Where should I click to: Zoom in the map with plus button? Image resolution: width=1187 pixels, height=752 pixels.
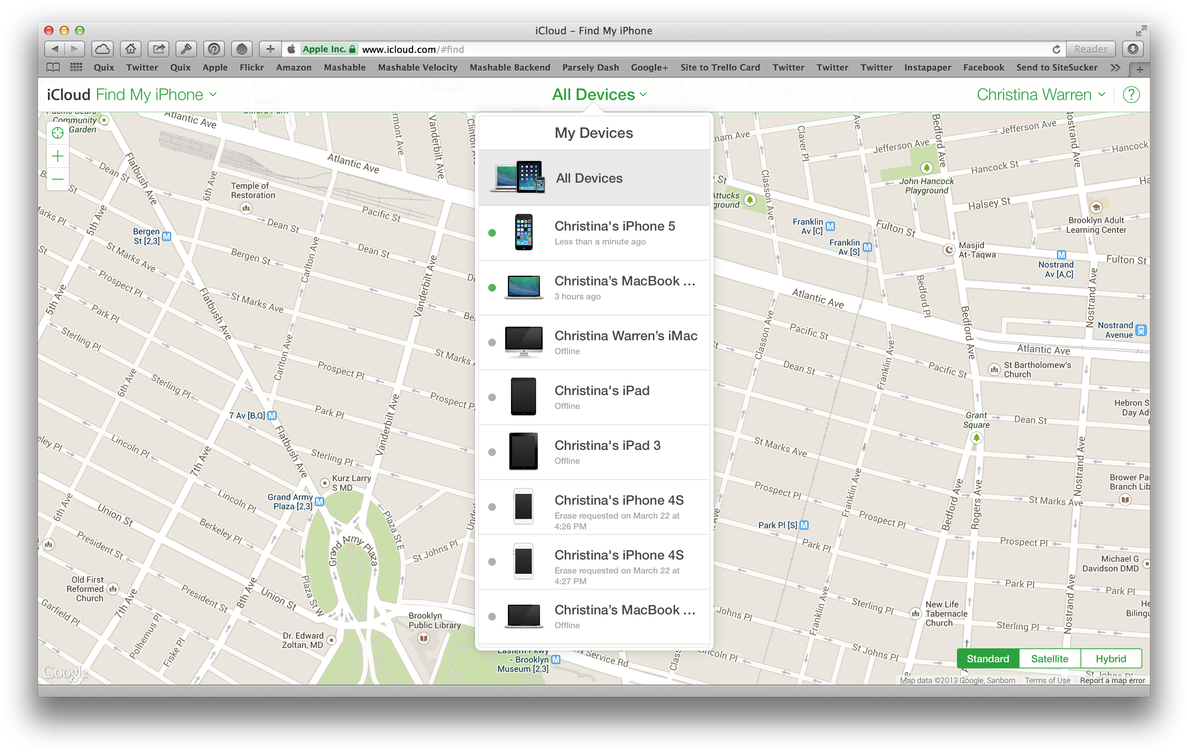(x=58, y=156)
